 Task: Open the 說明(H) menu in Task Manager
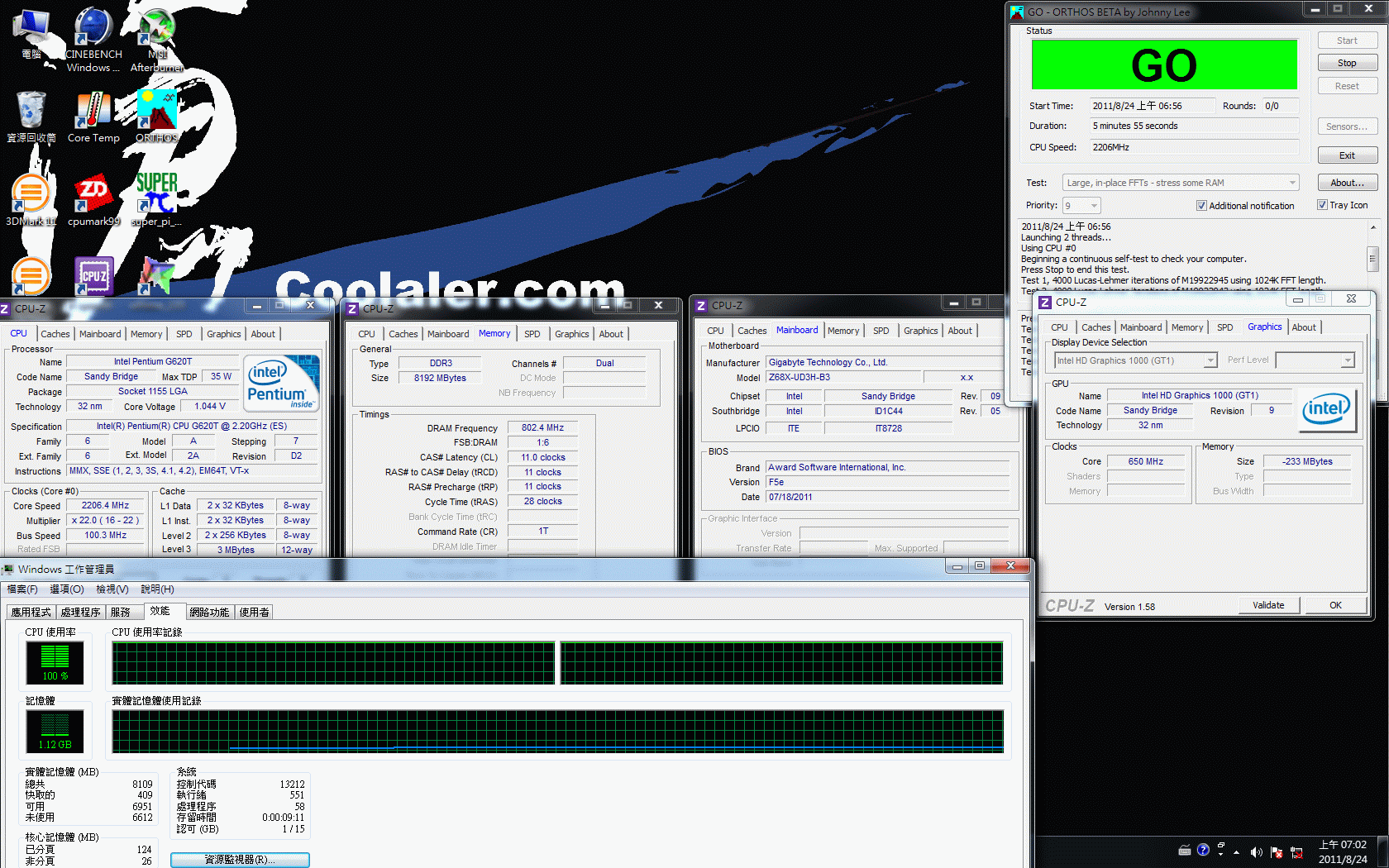pyautogui.click(x=157, y=589)
